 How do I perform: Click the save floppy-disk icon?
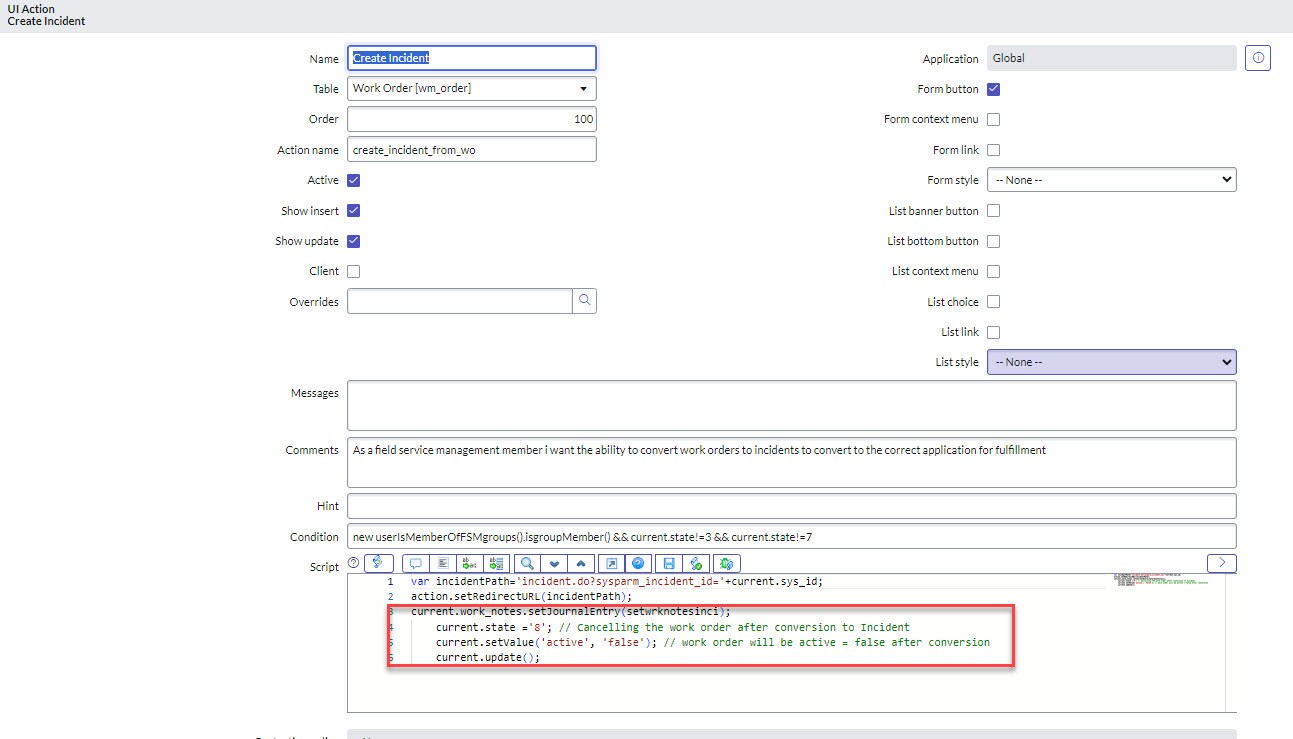669,563
